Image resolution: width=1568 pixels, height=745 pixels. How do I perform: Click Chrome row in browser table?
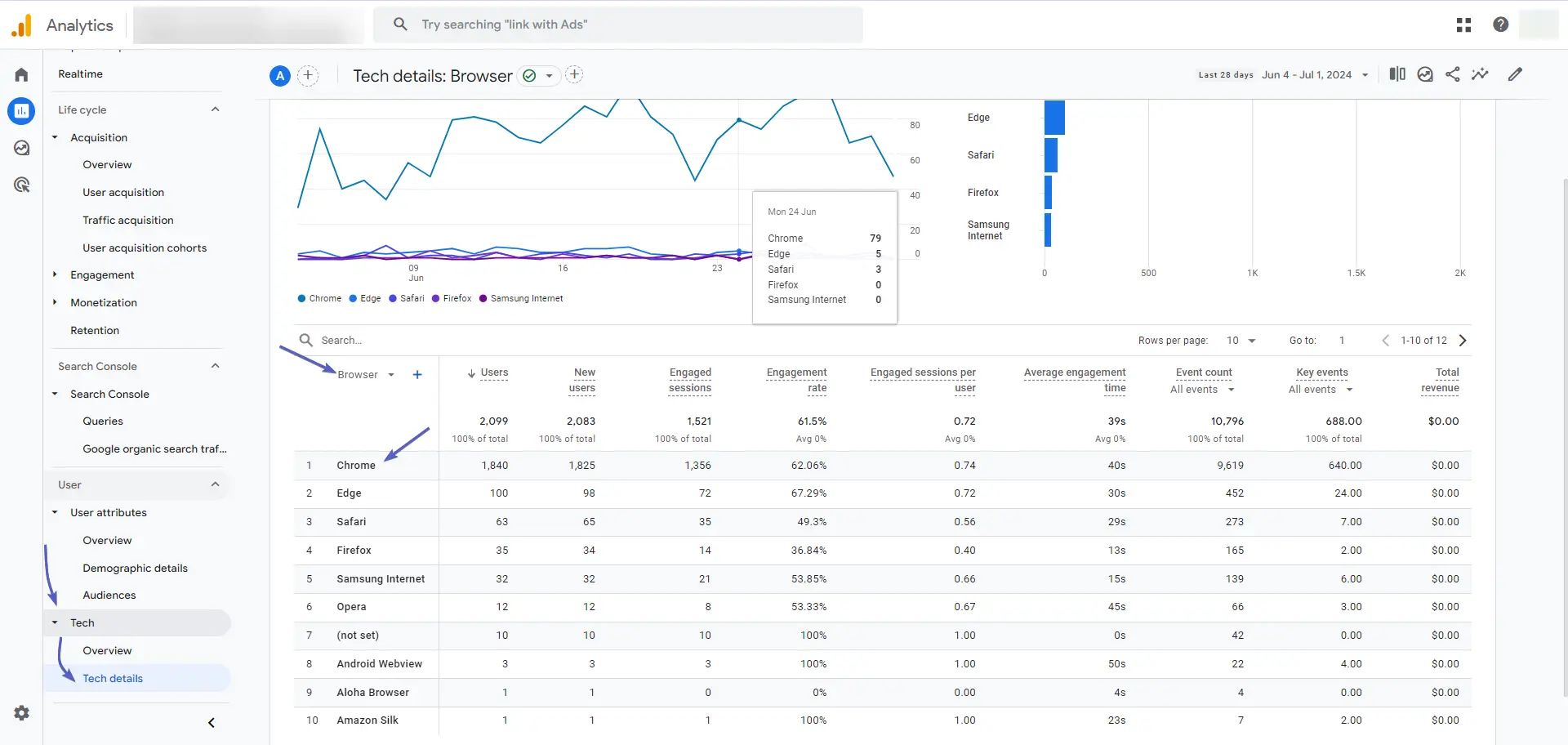coord(882,466)
